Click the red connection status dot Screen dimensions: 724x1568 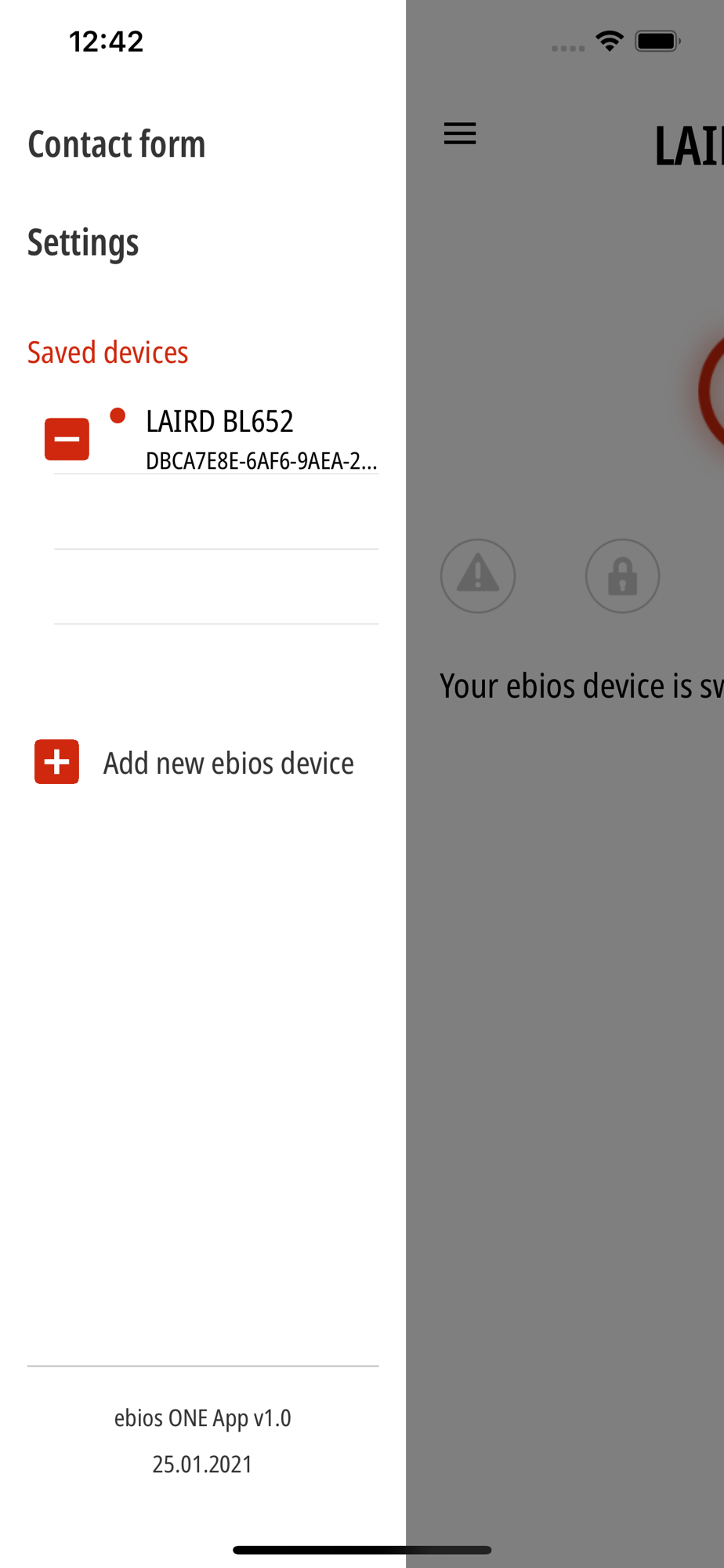point(118,416)
